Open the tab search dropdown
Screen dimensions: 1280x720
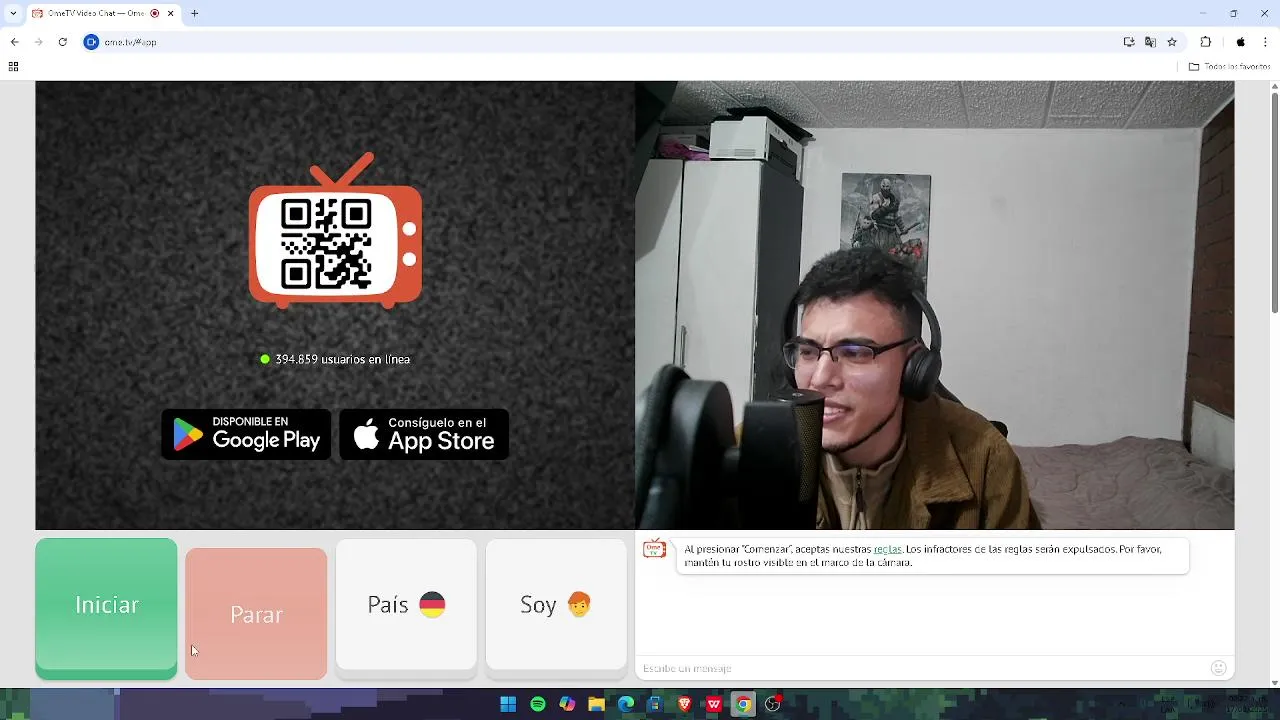pos(13,13)
